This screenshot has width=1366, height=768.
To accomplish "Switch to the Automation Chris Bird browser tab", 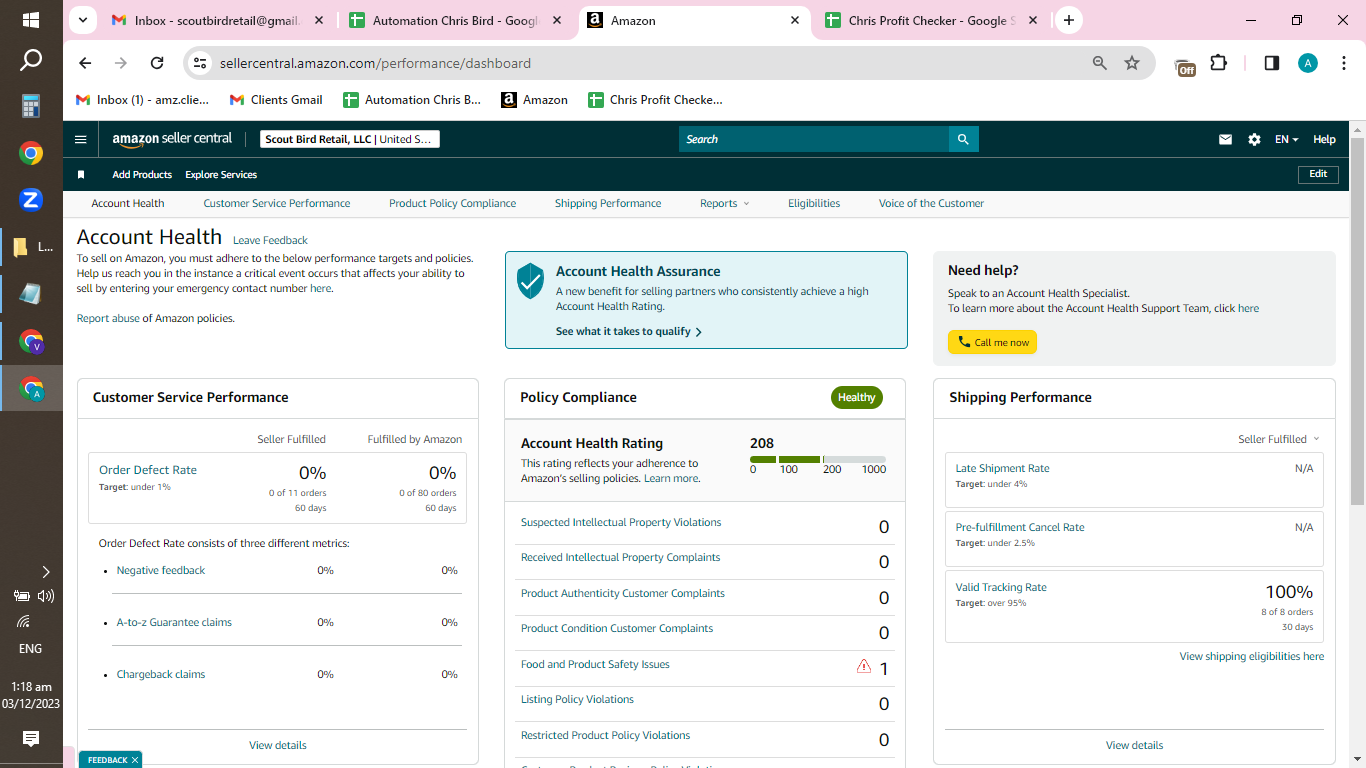I will pyautogui.click(x=456, y=20).
